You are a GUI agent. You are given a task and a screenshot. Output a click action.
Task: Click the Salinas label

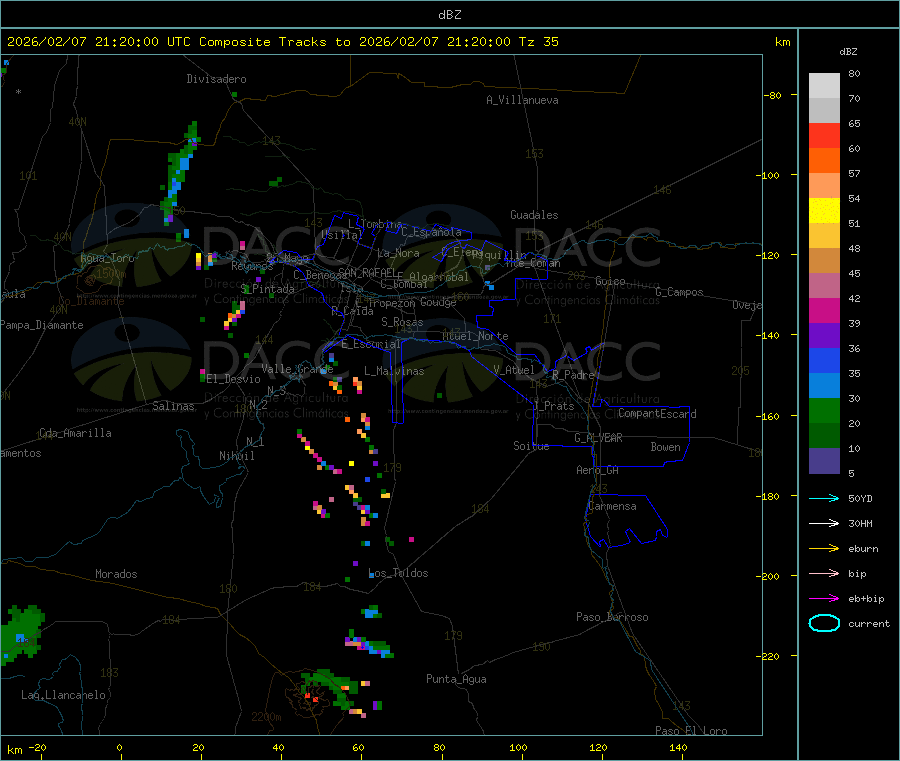click(173, 406)
